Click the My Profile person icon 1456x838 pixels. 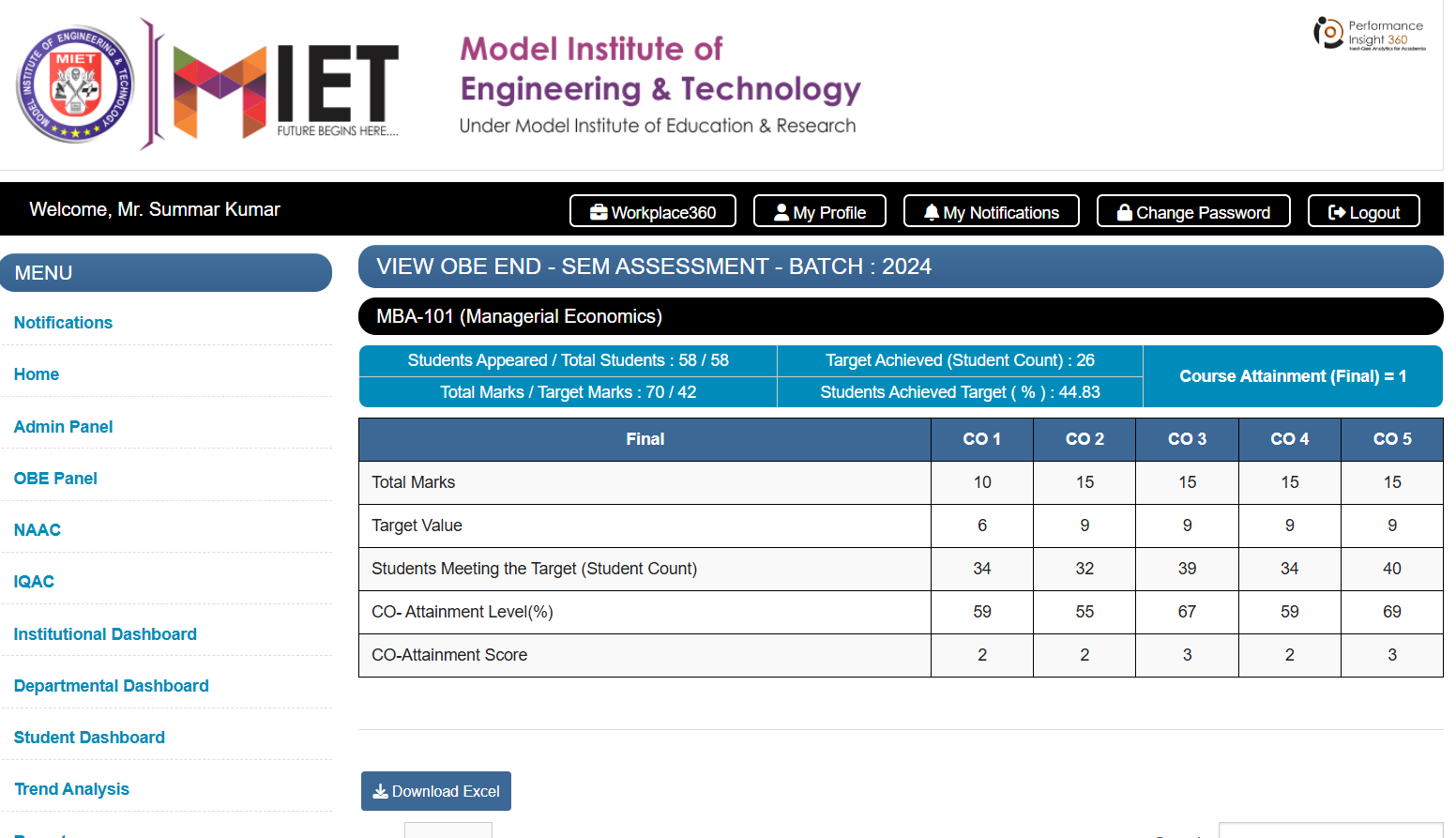point(781,211)
